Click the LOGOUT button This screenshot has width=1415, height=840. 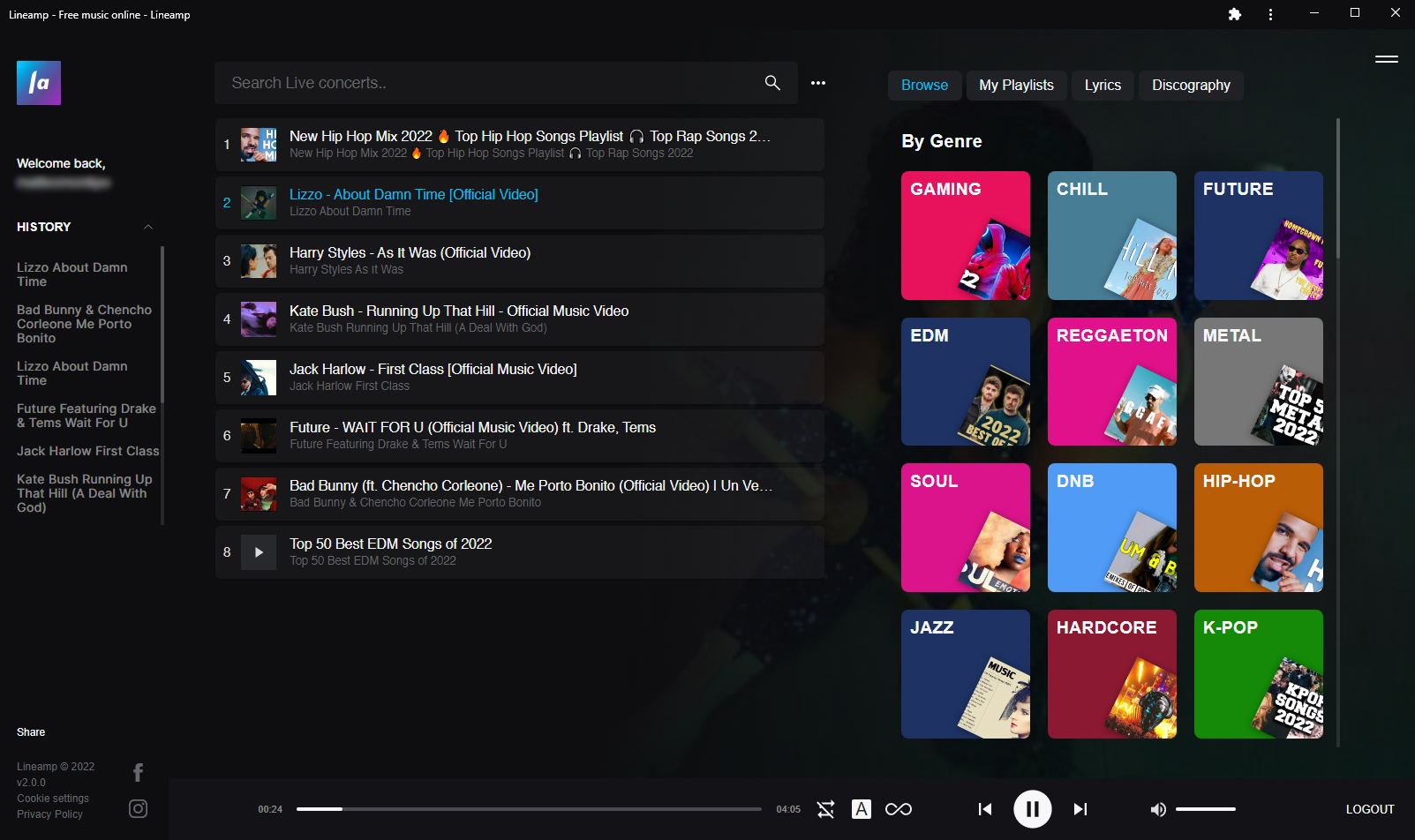(1370, 809)
